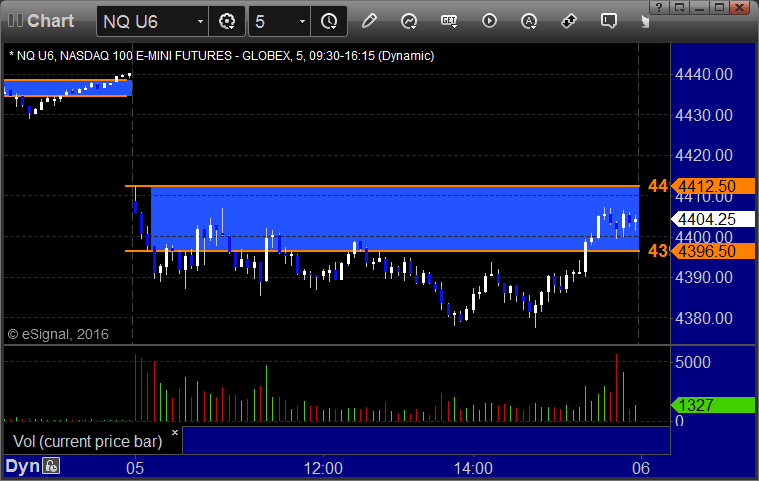Expand the 5 interval dropdown arrow

302,21
